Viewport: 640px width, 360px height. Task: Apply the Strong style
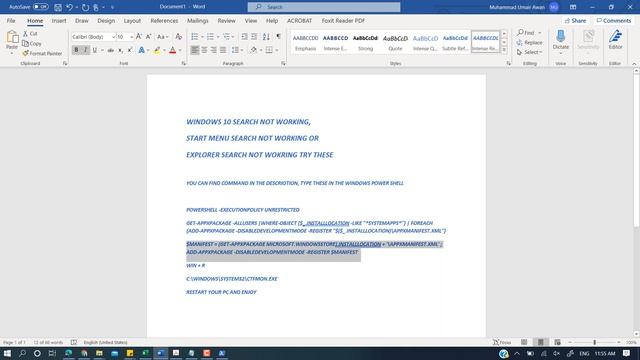pyautogui.click(x=365, y=42)
